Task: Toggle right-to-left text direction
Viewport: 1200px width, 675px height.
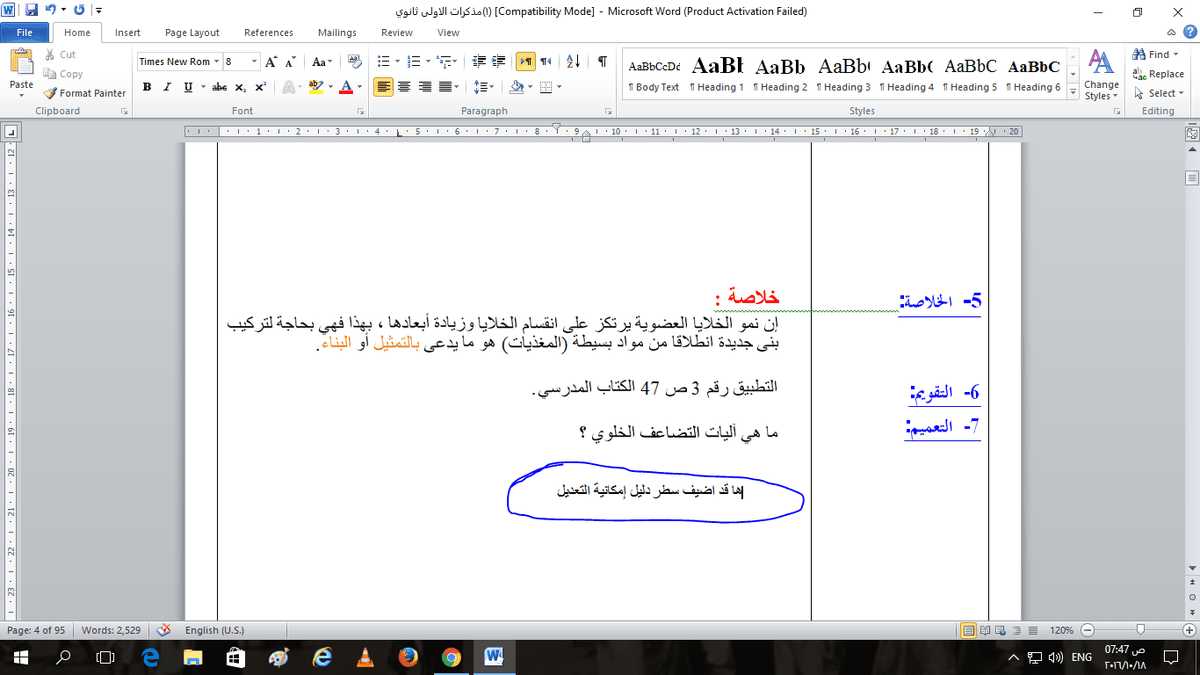Action: (x=545, y=62)
